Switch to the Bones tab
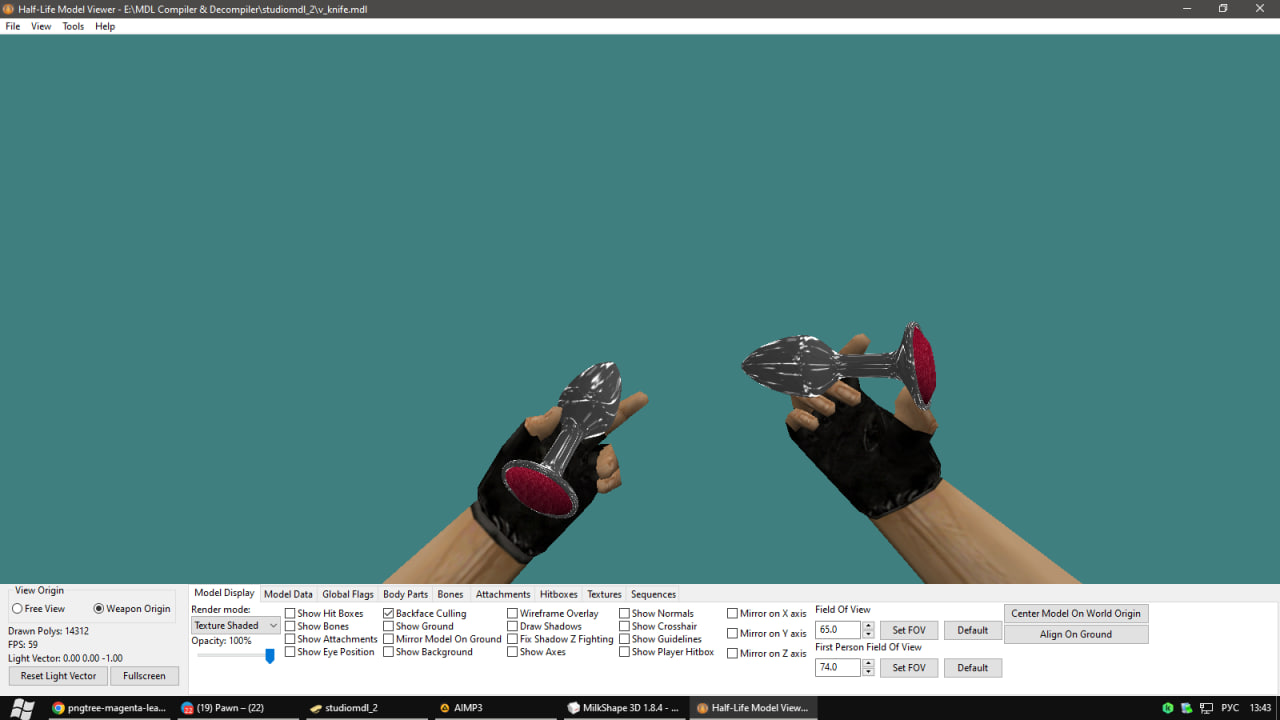1280x720 pixels. [x=450, y=594]
